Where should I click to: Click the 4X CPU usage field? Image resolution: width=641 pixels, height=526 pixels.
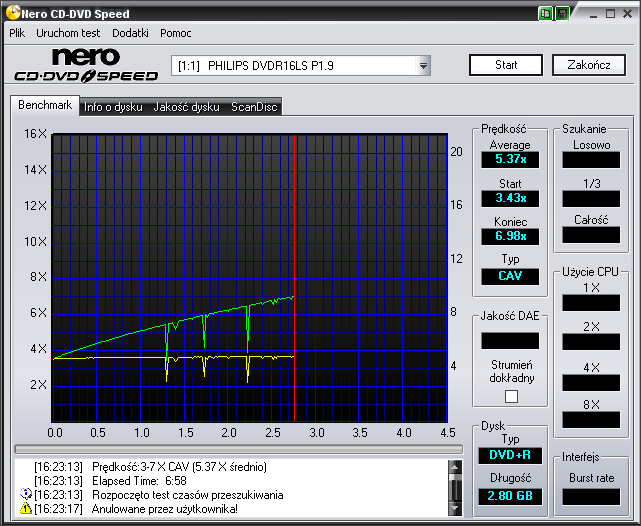[591, 383]
